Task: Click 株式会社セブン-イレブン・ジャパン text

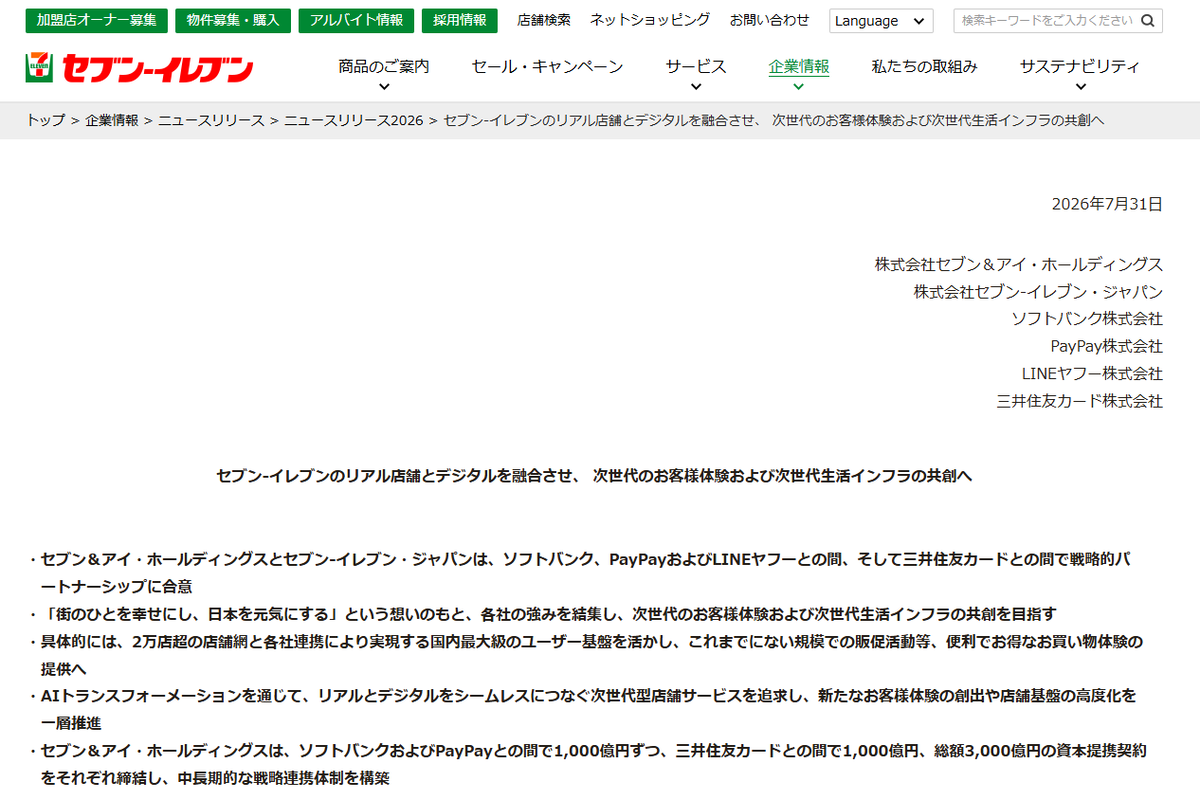Action: [1038, 292]
